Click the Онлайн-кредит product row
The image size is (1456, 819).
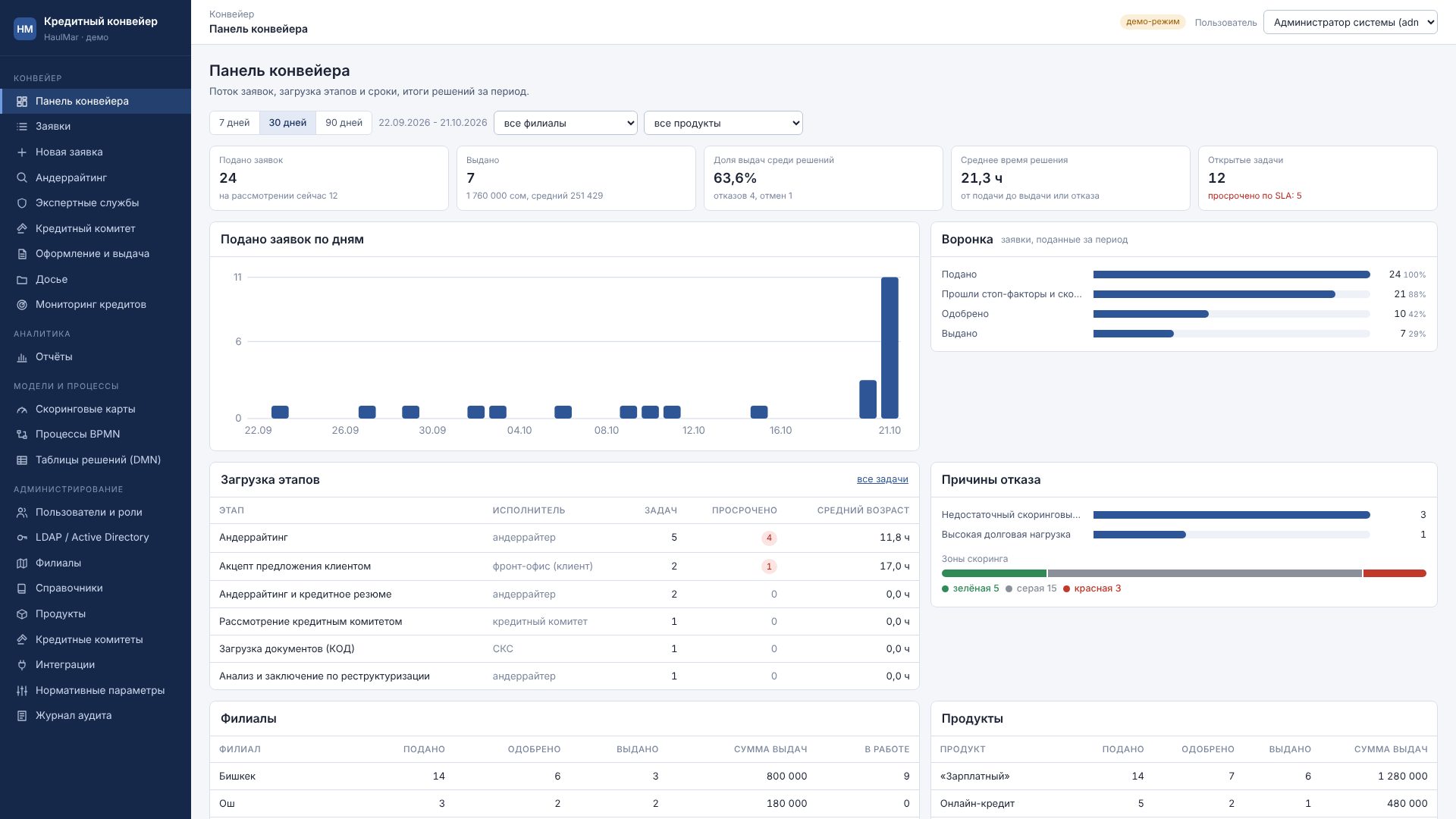pos(1184,804)
